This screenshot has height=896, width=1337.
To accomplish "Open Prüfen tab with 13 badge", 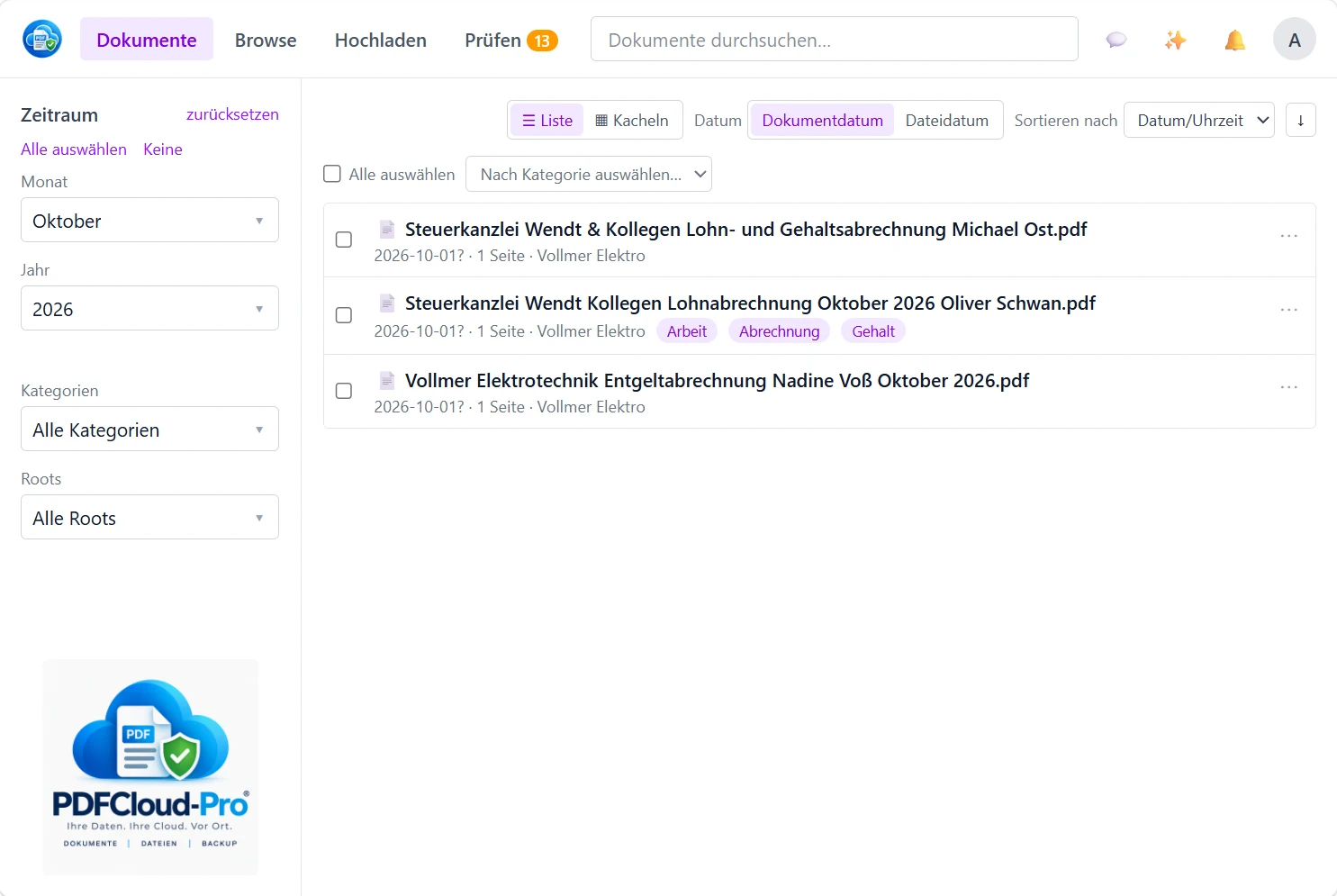I will [511, 40].
